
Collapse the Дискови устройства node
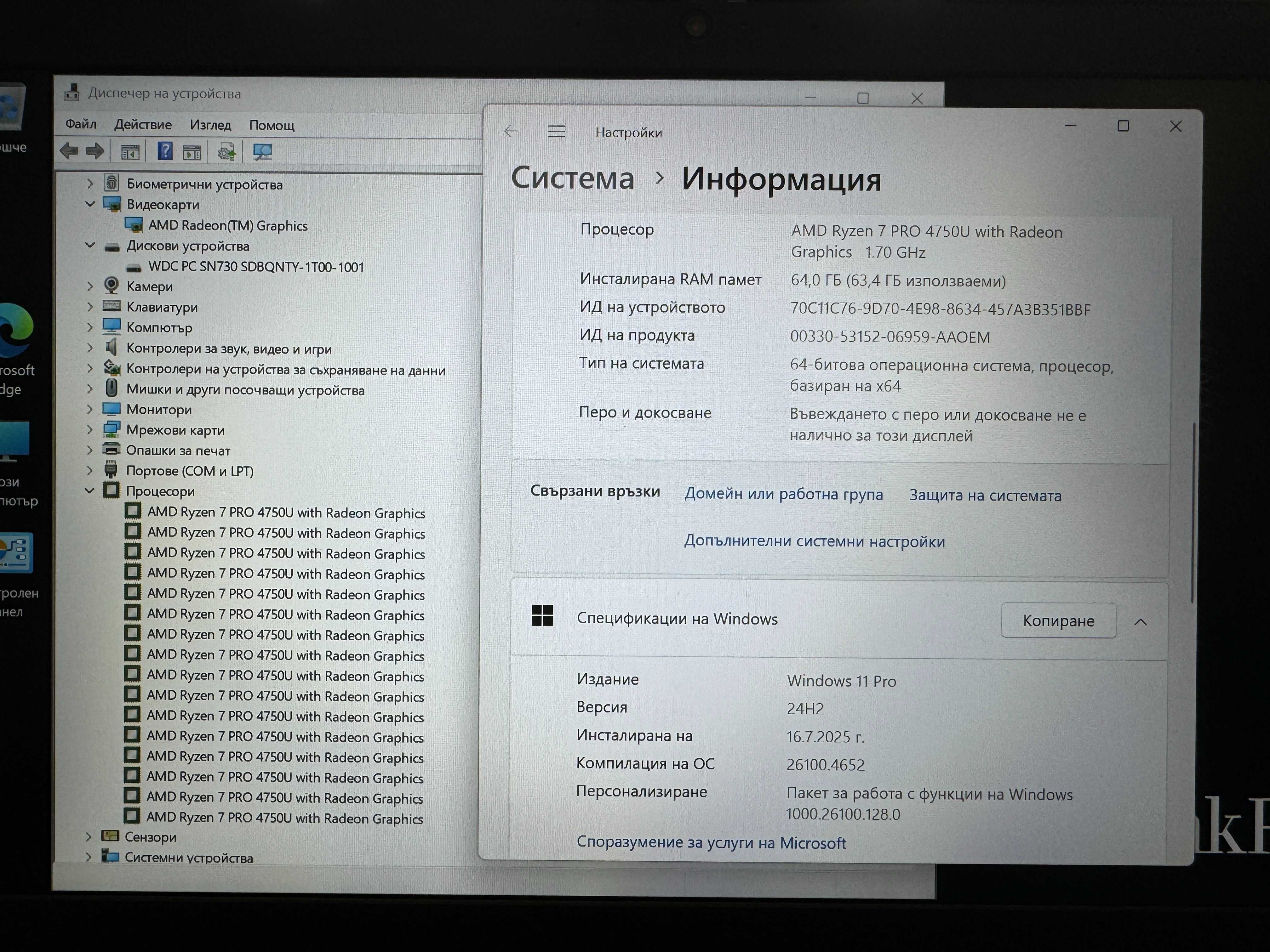tap(90, 245)
